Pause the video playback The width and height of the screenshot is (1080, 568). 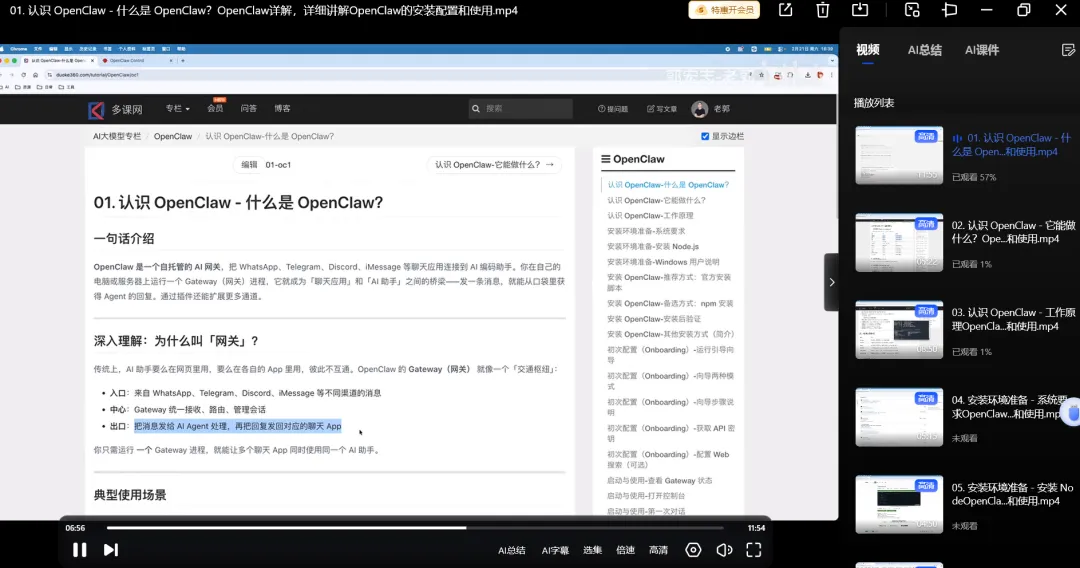[x=80, y=550]
